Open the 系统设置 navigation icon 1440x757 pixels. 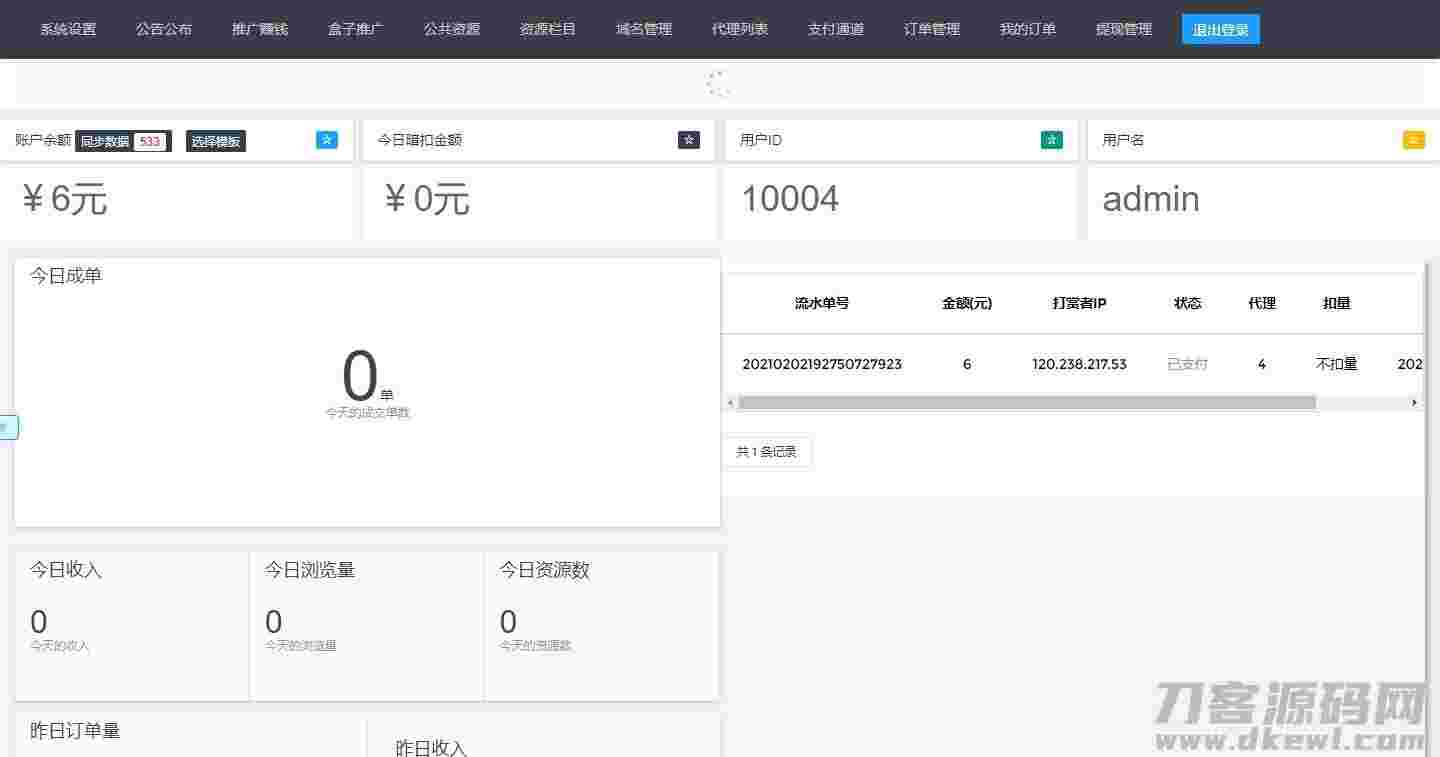tap(67, 28)
